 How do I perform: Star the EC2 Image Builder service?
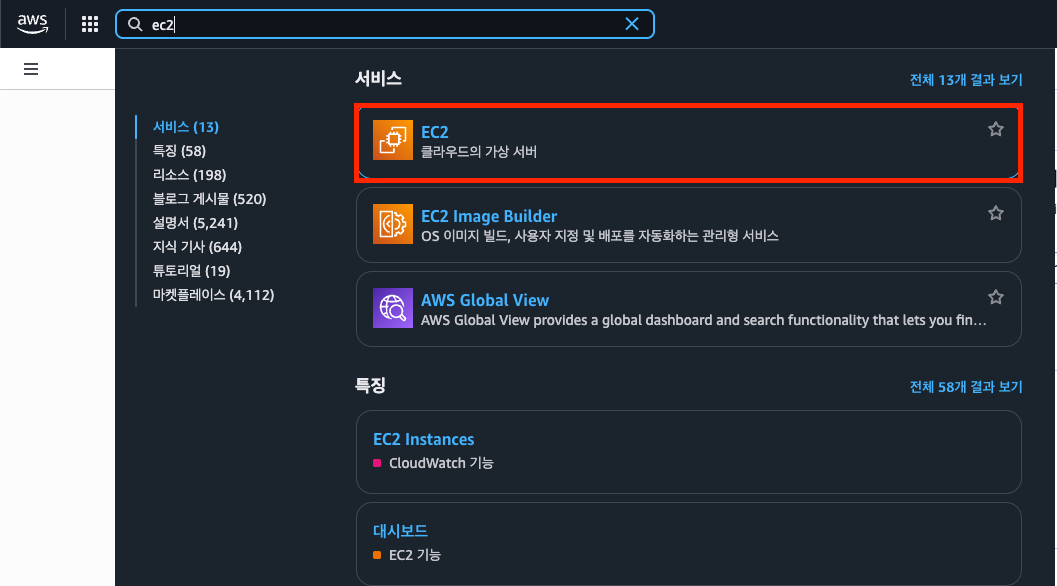[995, 213]
